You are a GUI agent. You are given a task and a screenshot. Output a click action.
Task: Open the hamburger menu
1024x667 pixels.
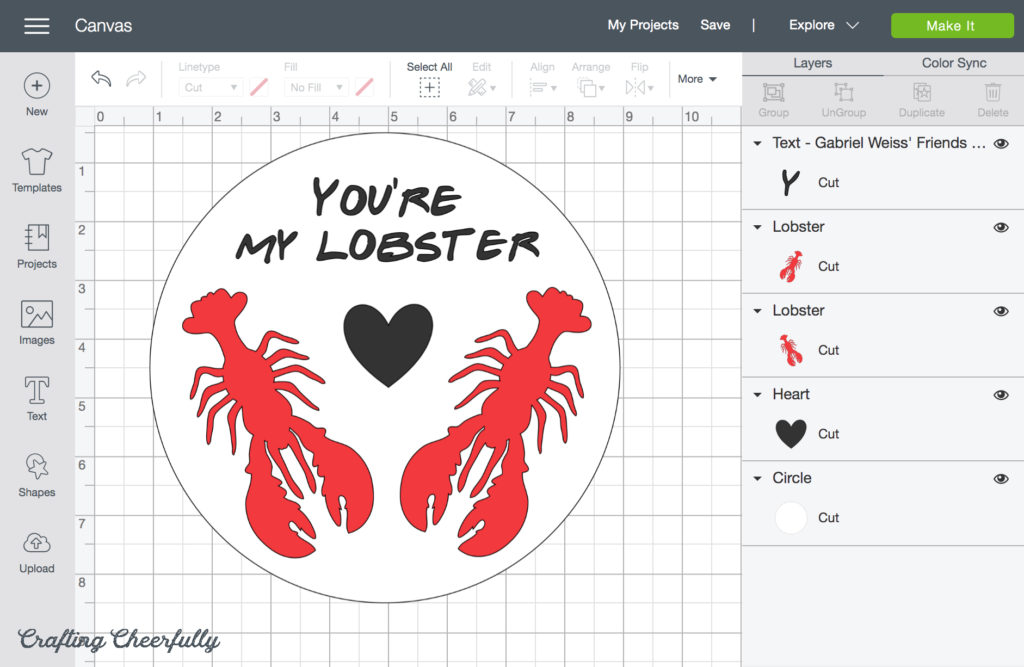point(37,26)
